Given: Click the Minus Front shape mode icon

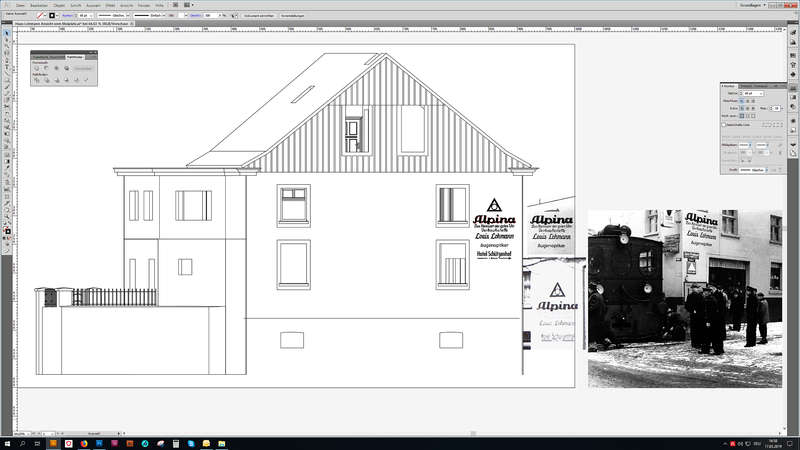Looking at the screenshot, I should tap(46, 68).
